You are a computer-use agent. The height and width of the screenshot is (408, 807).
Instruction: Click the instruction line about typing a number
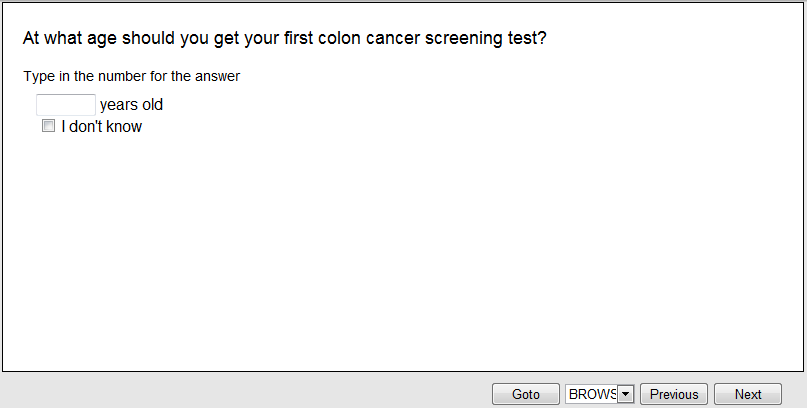[x=131, y=75]
